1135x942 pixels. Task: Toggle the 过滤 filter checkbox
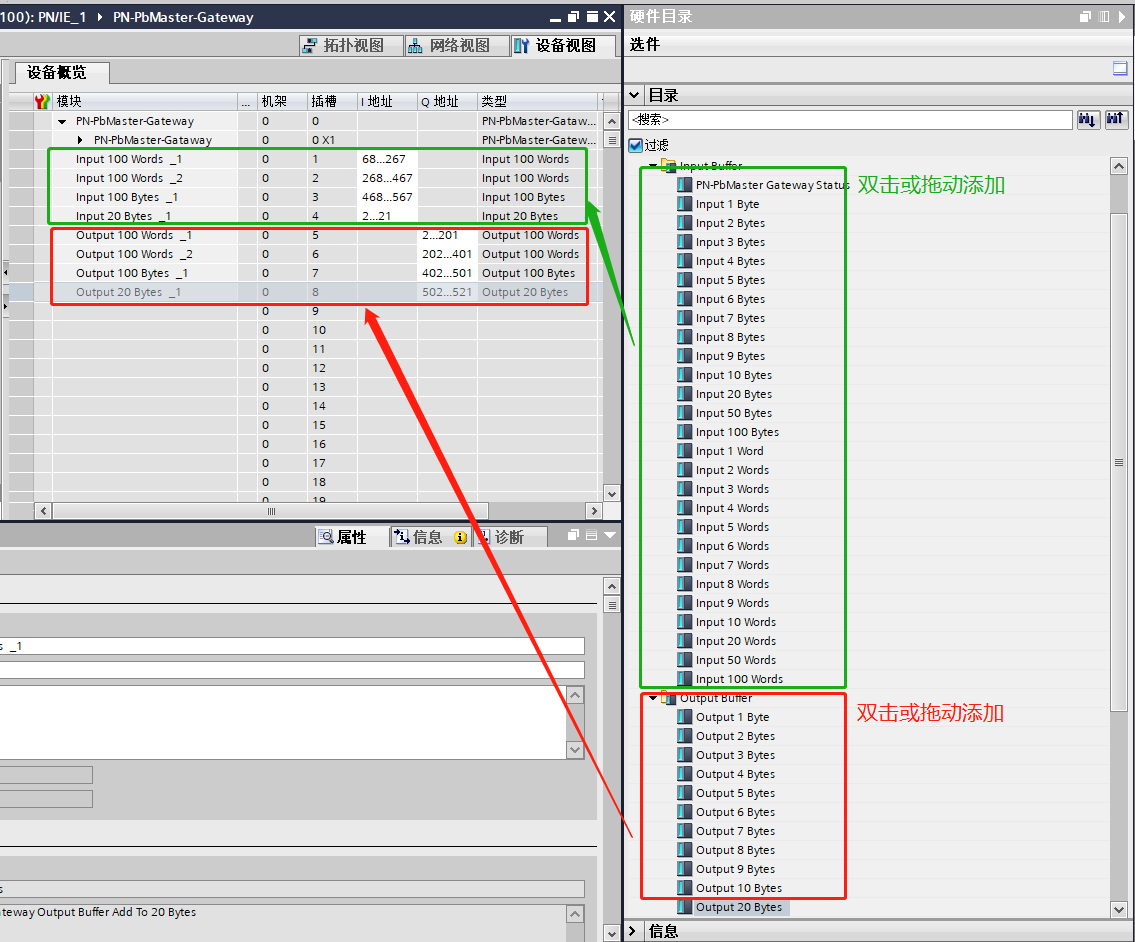tap(636, 146)
